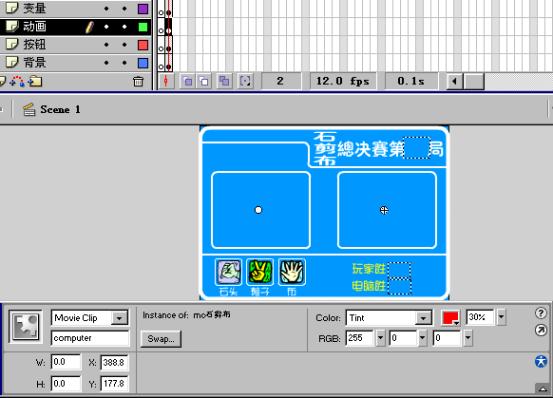Click the delete layer trash icon
Viewport: 553px width, 398px height.
click(x=138, y=81)
